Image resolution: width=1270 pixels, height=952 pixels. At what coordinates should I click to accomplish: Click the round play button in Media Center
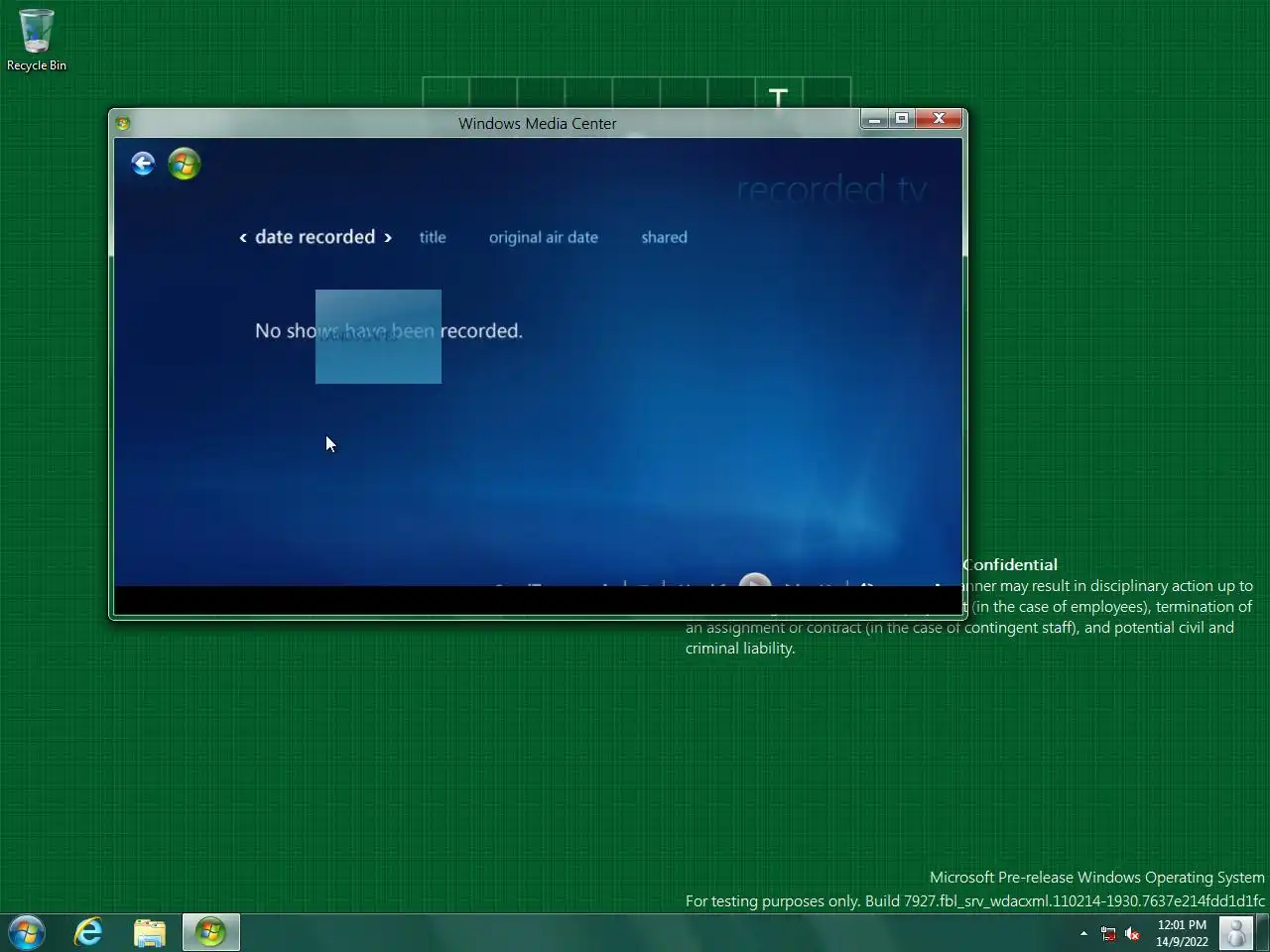(x=755, y=580)
